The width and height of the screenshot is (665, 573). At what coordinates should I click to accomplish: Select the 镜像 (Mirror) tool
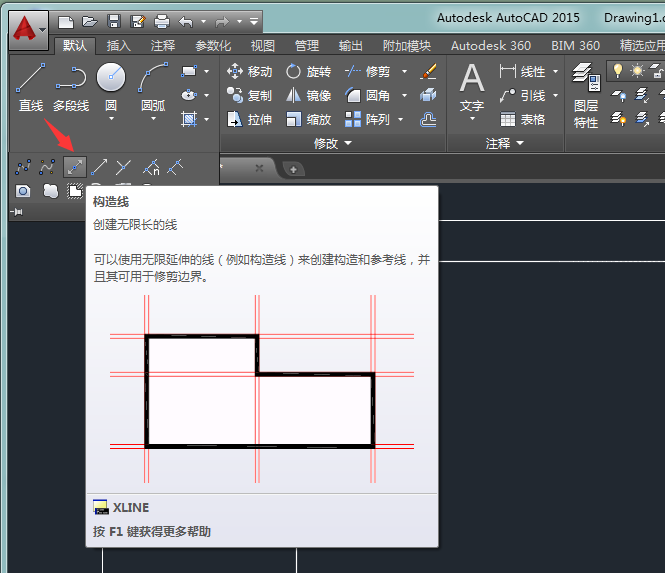[x=308, y=95]
